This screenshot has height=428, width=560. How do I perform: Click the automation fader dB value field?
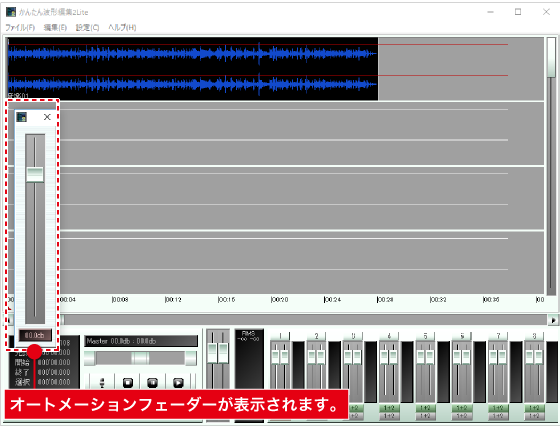(35, 335)
